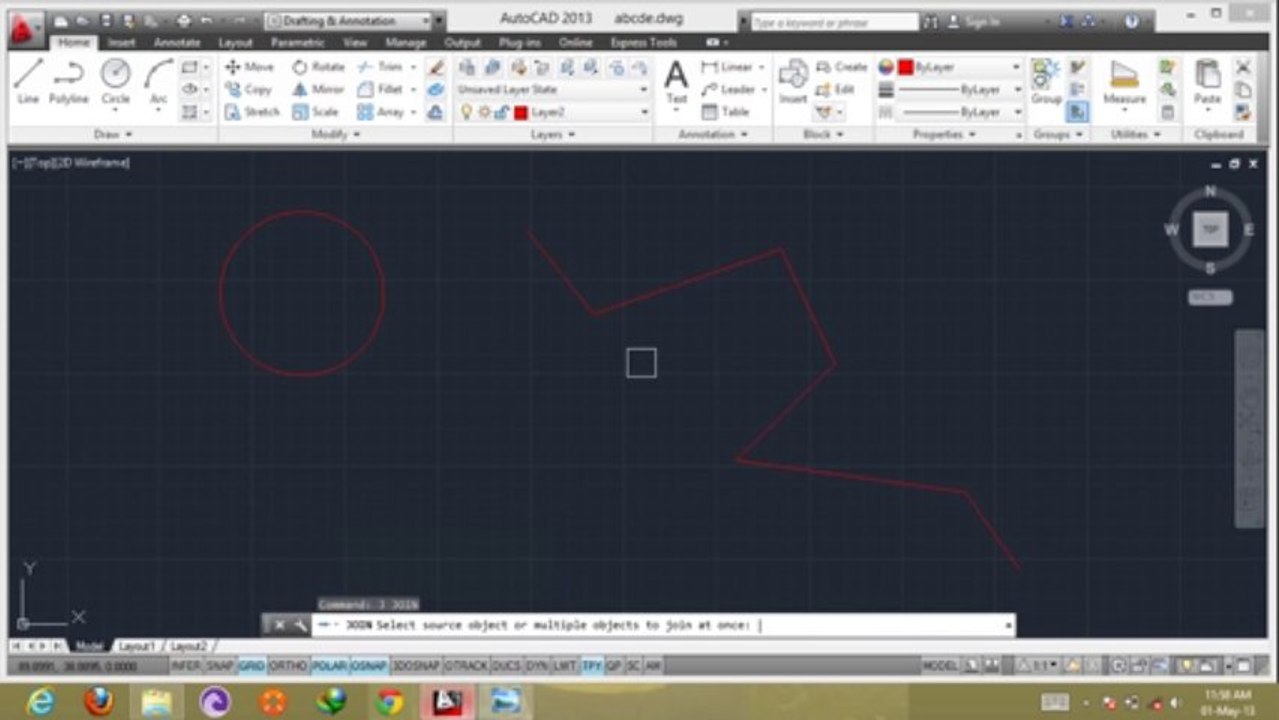
Task: Select the Line drawing tool
Action: point(28,81)
